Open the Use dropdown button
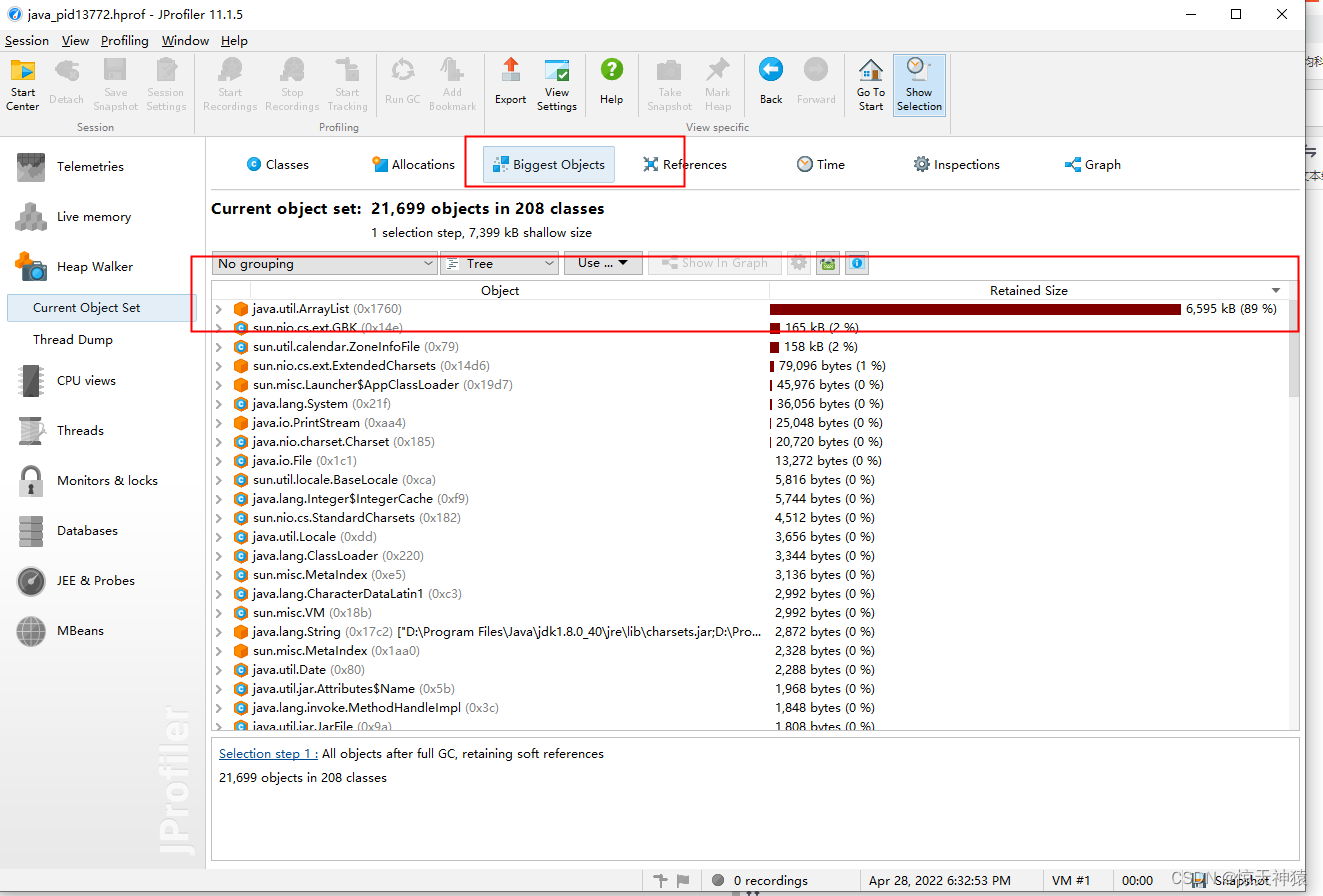Viewport: 1323px width, 896px height. [603, 264]
